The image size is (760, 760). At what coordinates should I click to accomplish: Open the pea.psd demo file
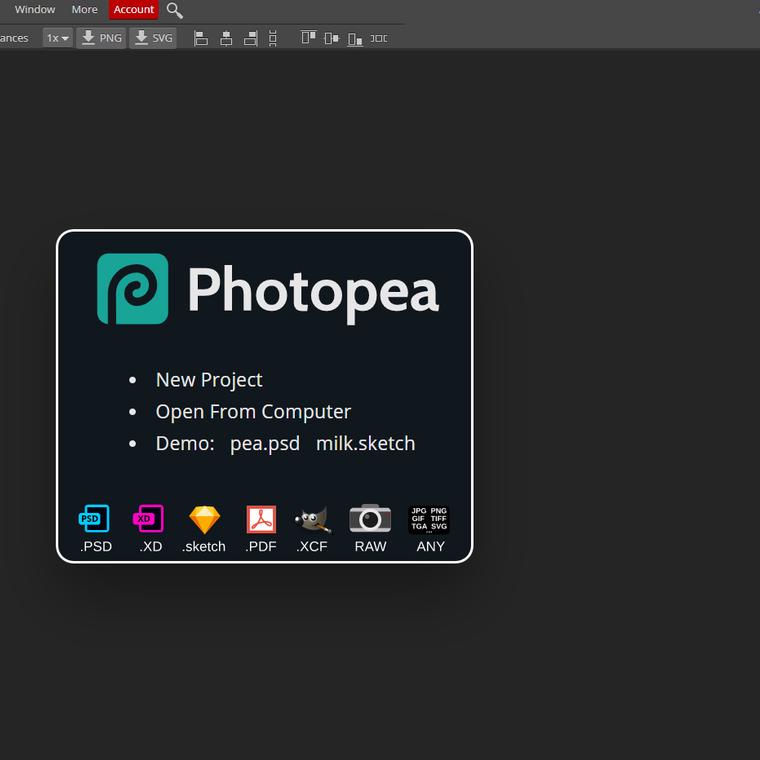click(265, 443)
